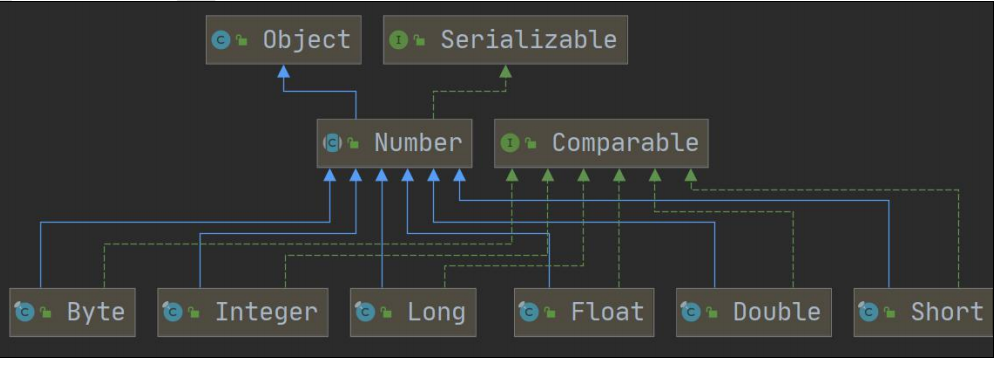Screen dimensions: 998x367
Task: Click the green lock icon next to Long
Action: click(x=386, y=312)
